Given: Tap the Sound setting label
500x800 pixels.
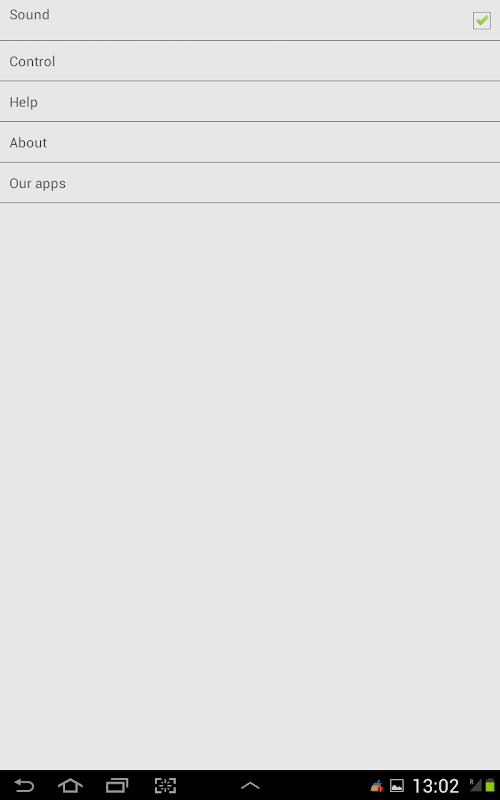Looking at the screenshot, I should pos(30,15).
